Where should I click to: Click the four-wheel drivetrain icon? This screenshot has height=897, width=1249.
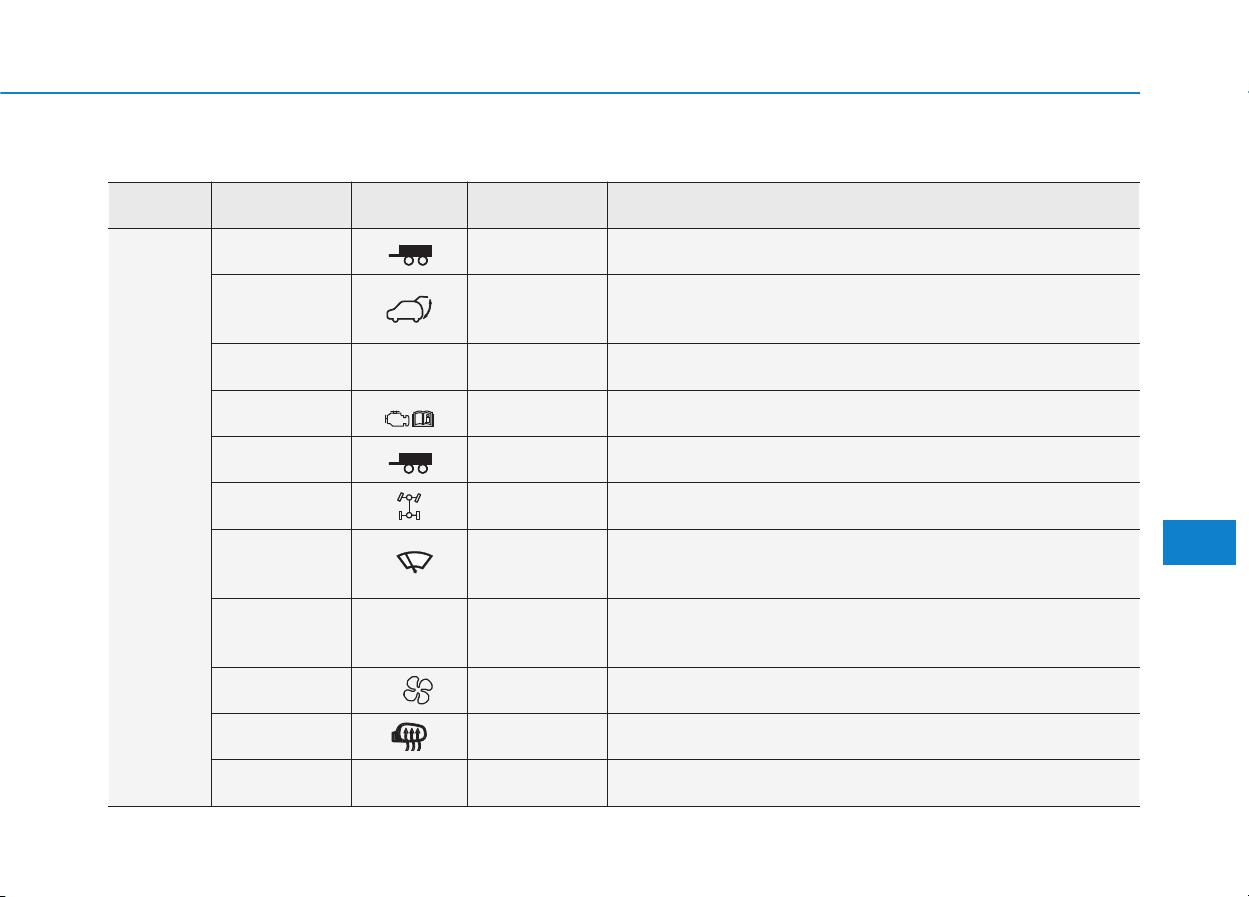410,507
